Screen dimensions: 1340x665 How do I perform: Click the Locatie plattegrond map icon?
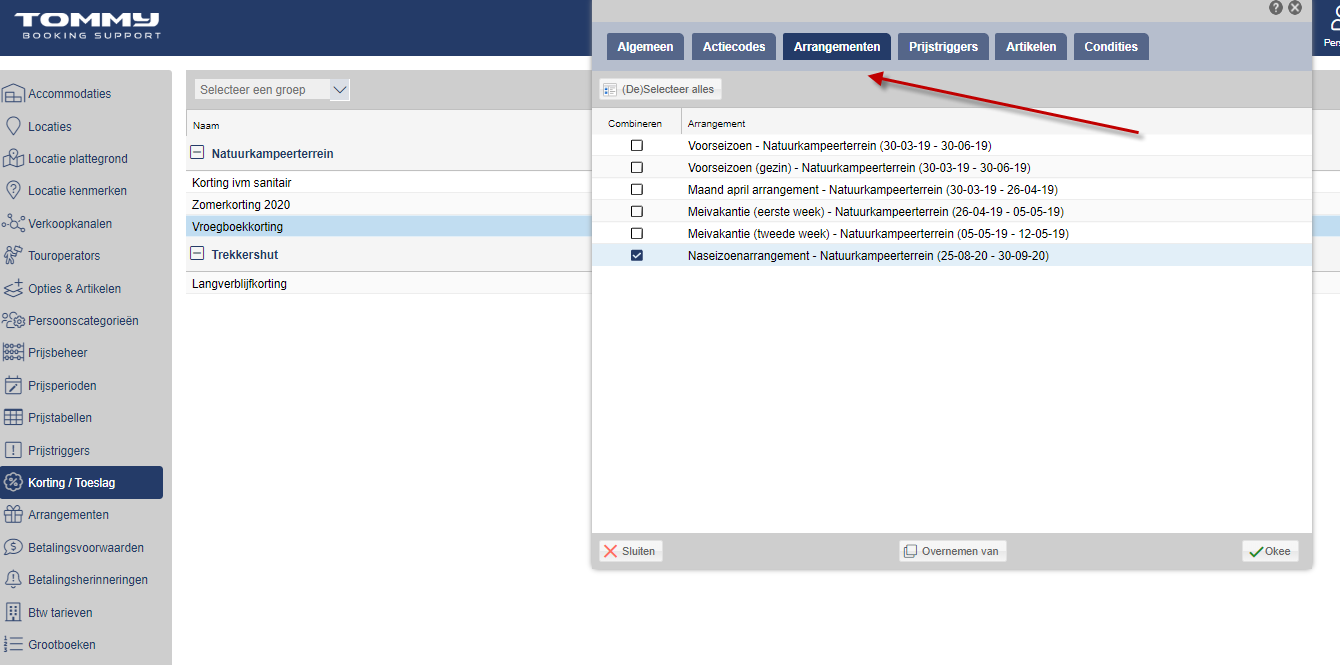pos(13,158)
